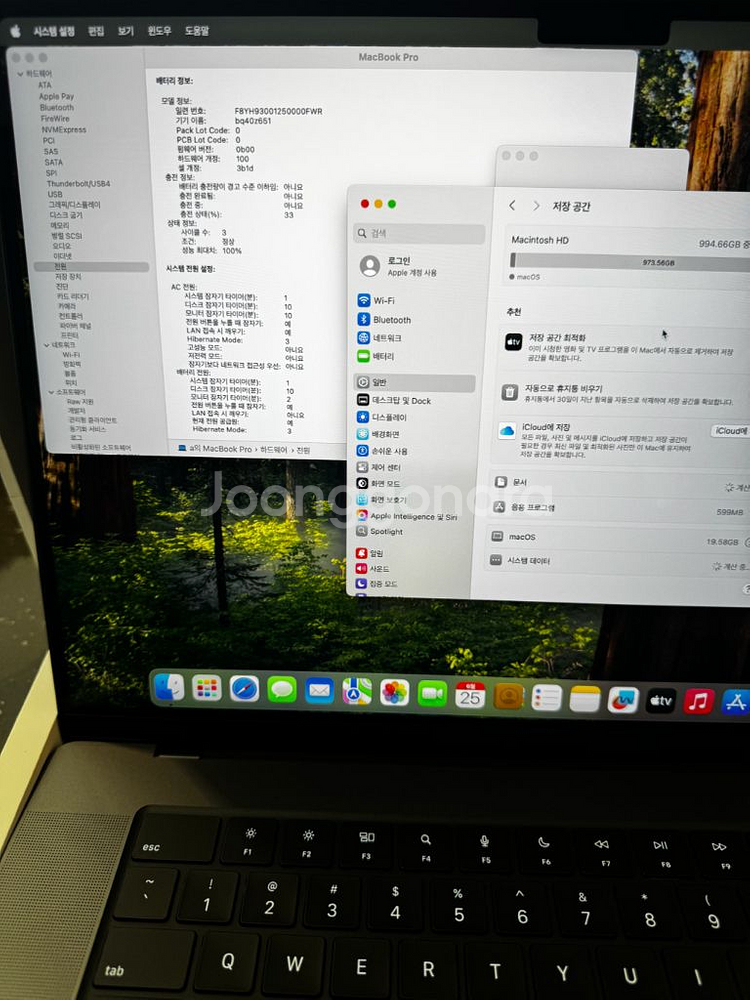
Task: Open Launchpad from the Dock
Action: (207, 688)
